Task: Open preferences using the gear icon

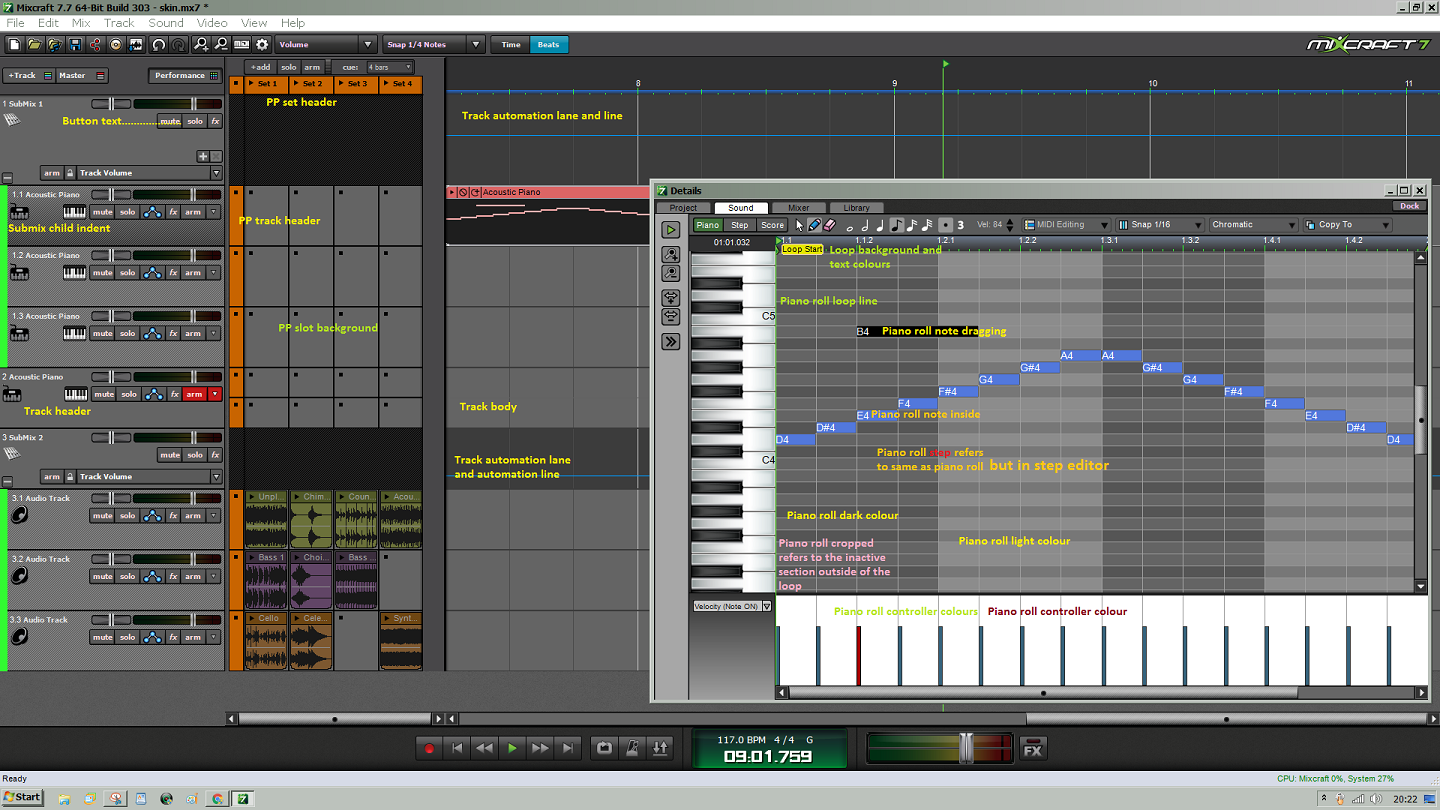Action: [262, 44]
